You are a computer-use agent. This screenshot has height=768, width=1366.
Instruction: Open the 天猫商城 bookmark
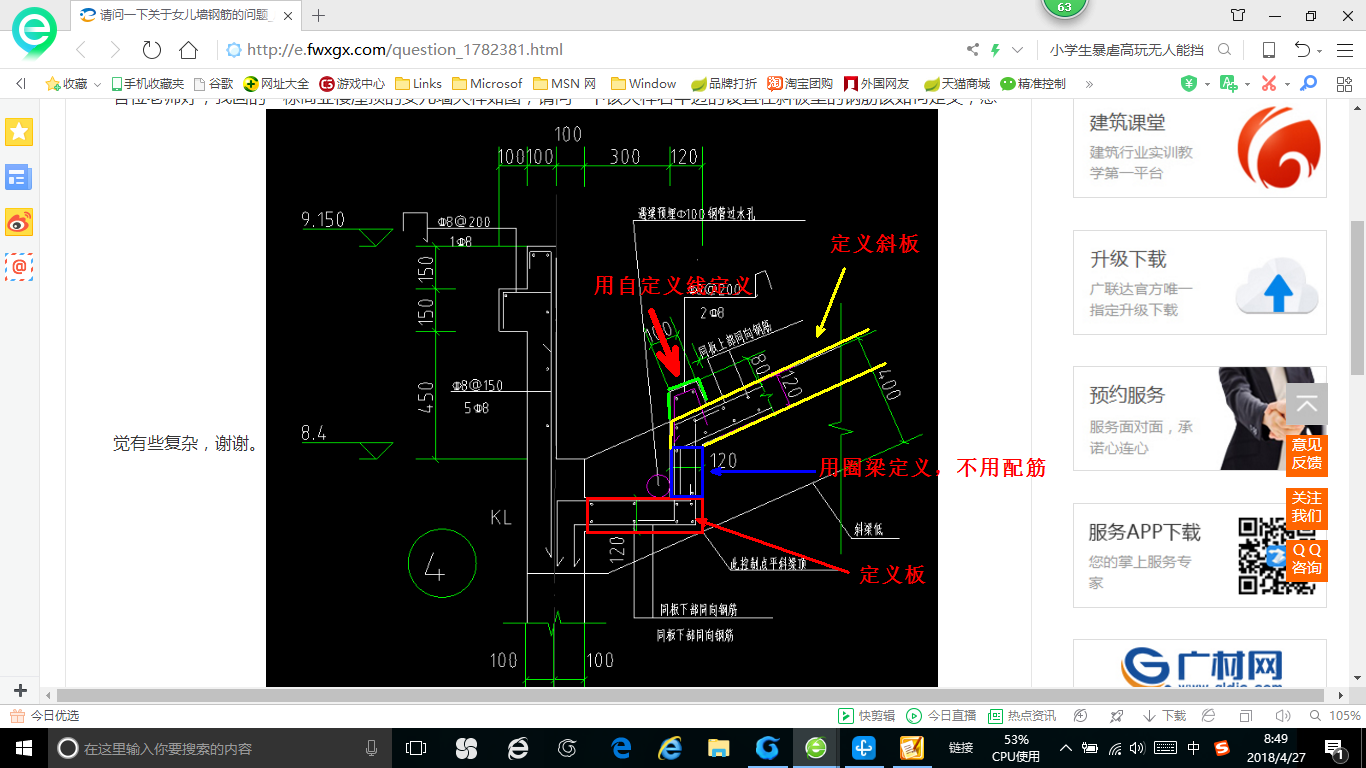click(x=956, y=84)
